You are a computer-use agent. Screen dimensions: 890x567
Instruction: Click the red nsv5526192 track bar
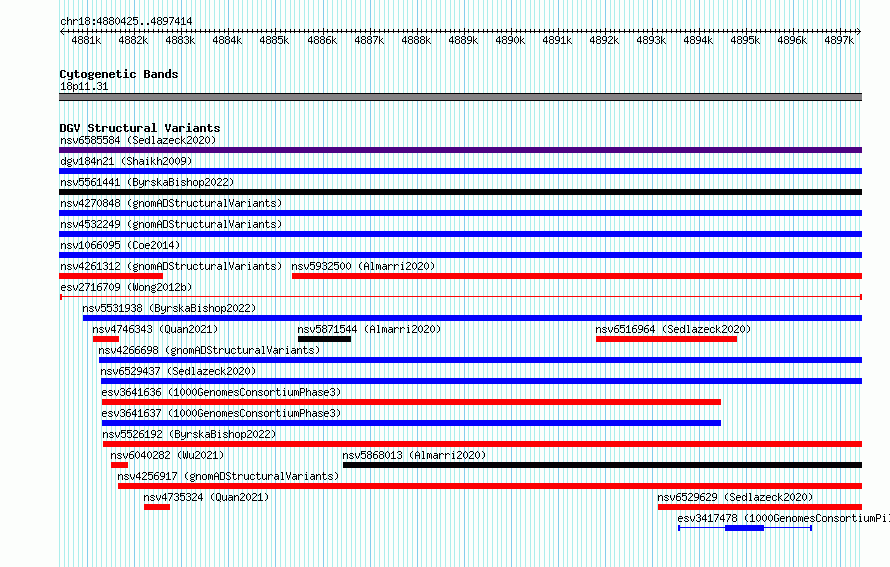coord(482,444)
